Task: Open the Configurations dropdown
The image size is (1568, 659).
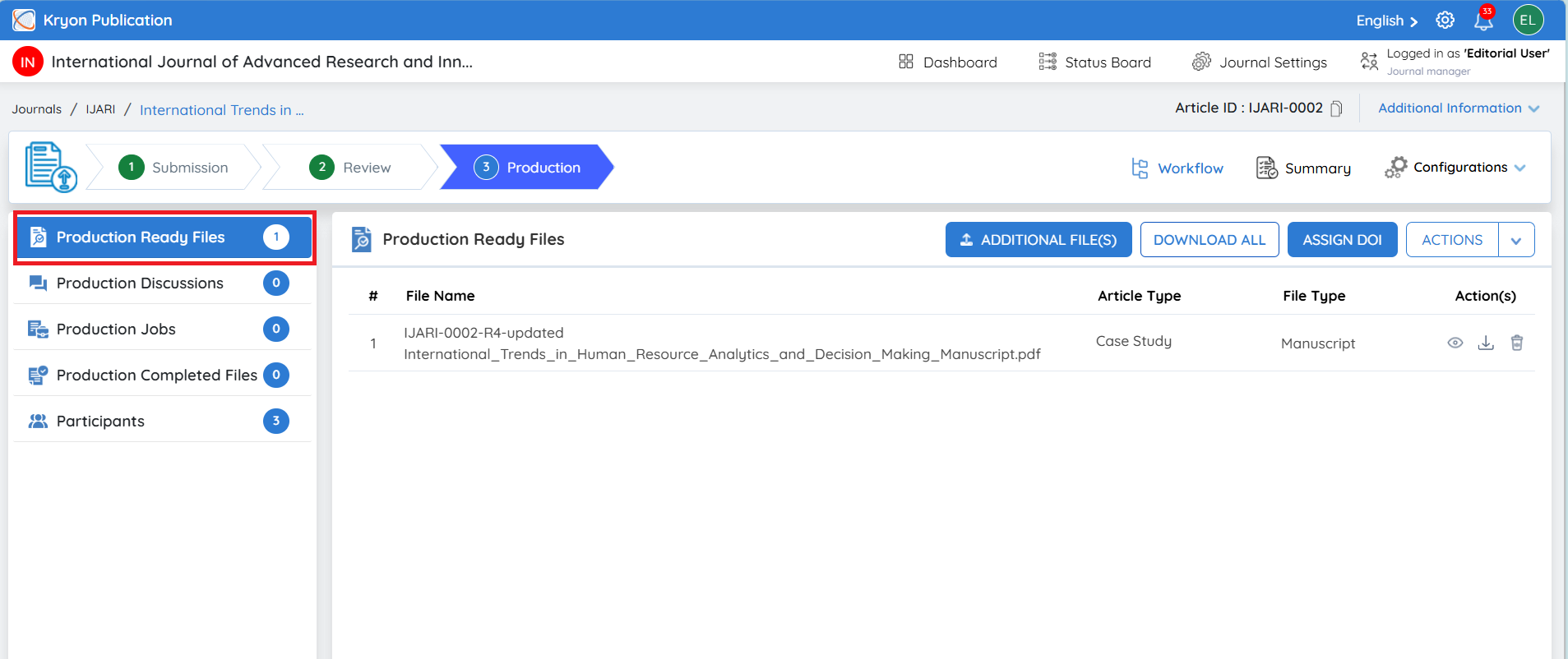Action: [1455, 168]
